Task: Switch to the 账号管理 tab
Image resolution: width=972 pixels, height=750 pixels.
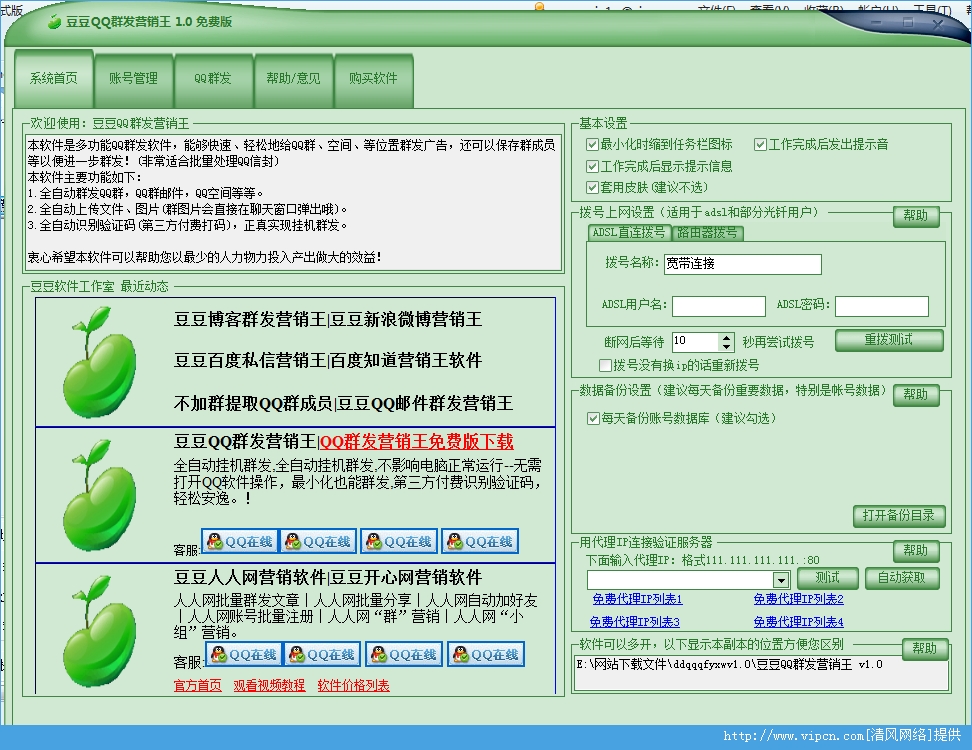Action: click(x=133, y=79)
